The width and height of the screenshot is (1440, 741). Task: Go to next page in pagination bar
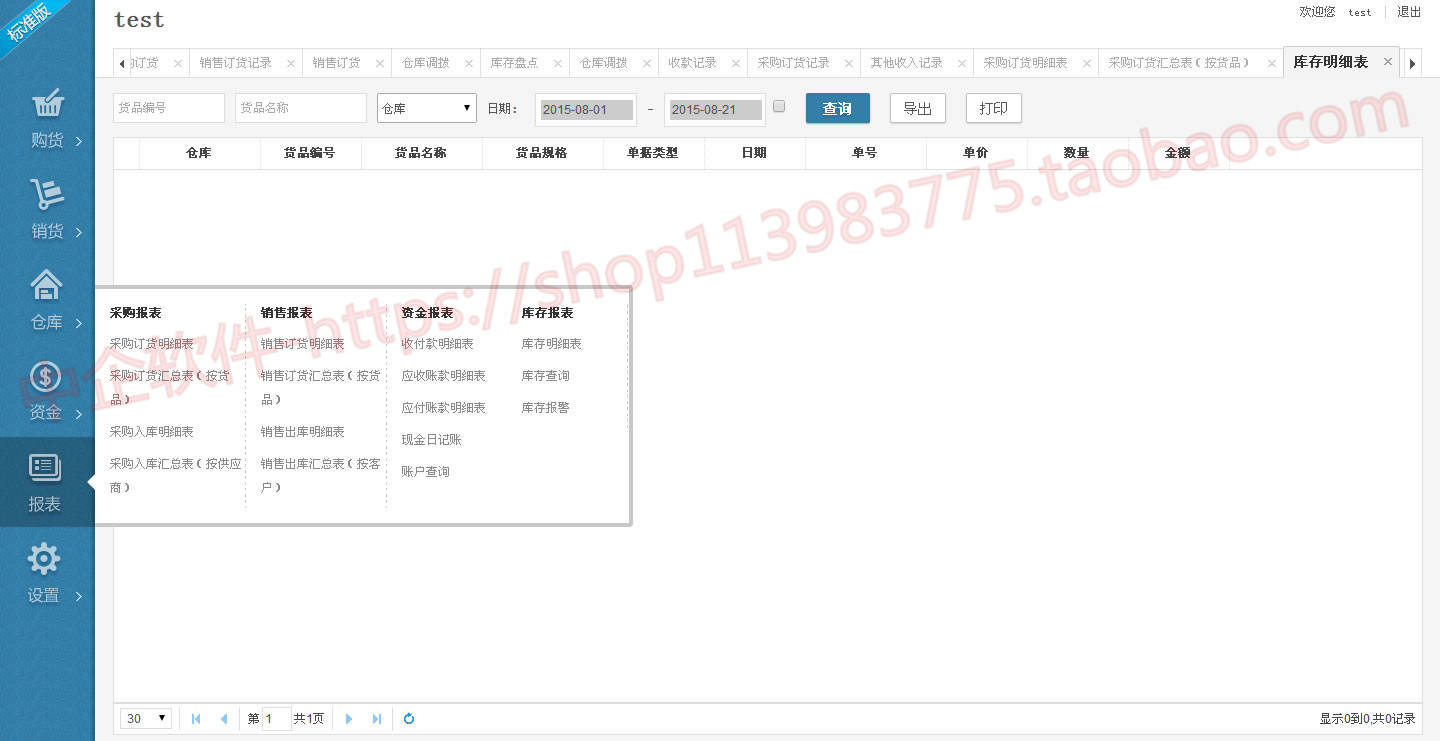[x=349, y=719]
